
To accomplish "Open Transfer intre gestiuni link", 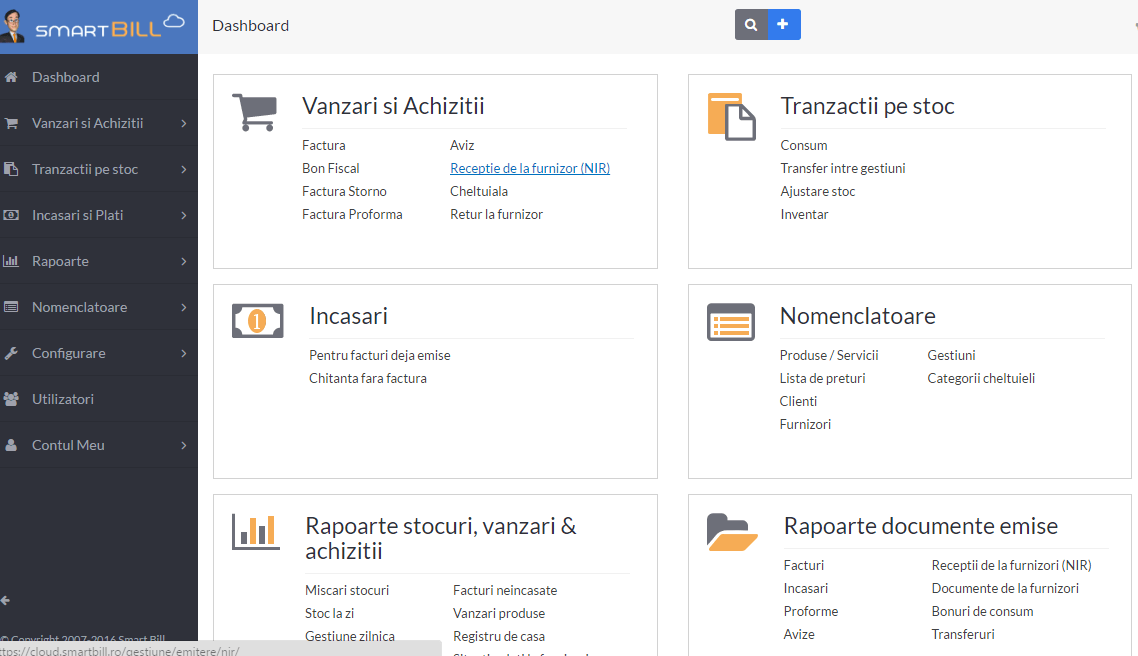I will pos(843,168).
